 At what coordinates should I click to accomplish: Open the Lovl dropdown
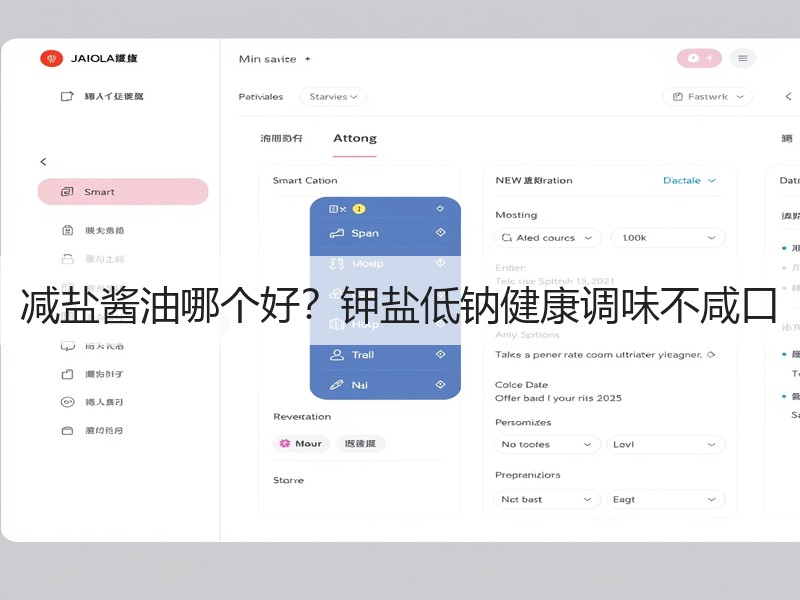click(x=665, y=444)
